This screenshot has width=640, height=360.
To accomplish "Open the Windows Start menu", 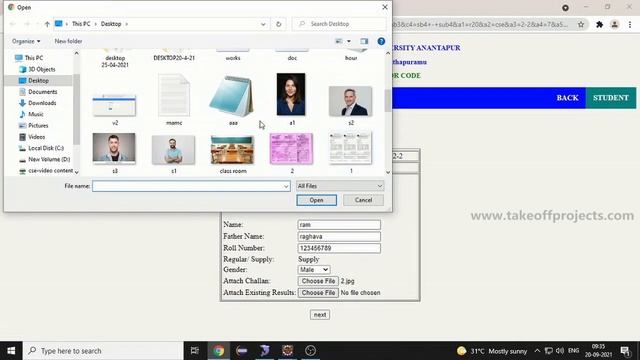I will tap(11, 351).
